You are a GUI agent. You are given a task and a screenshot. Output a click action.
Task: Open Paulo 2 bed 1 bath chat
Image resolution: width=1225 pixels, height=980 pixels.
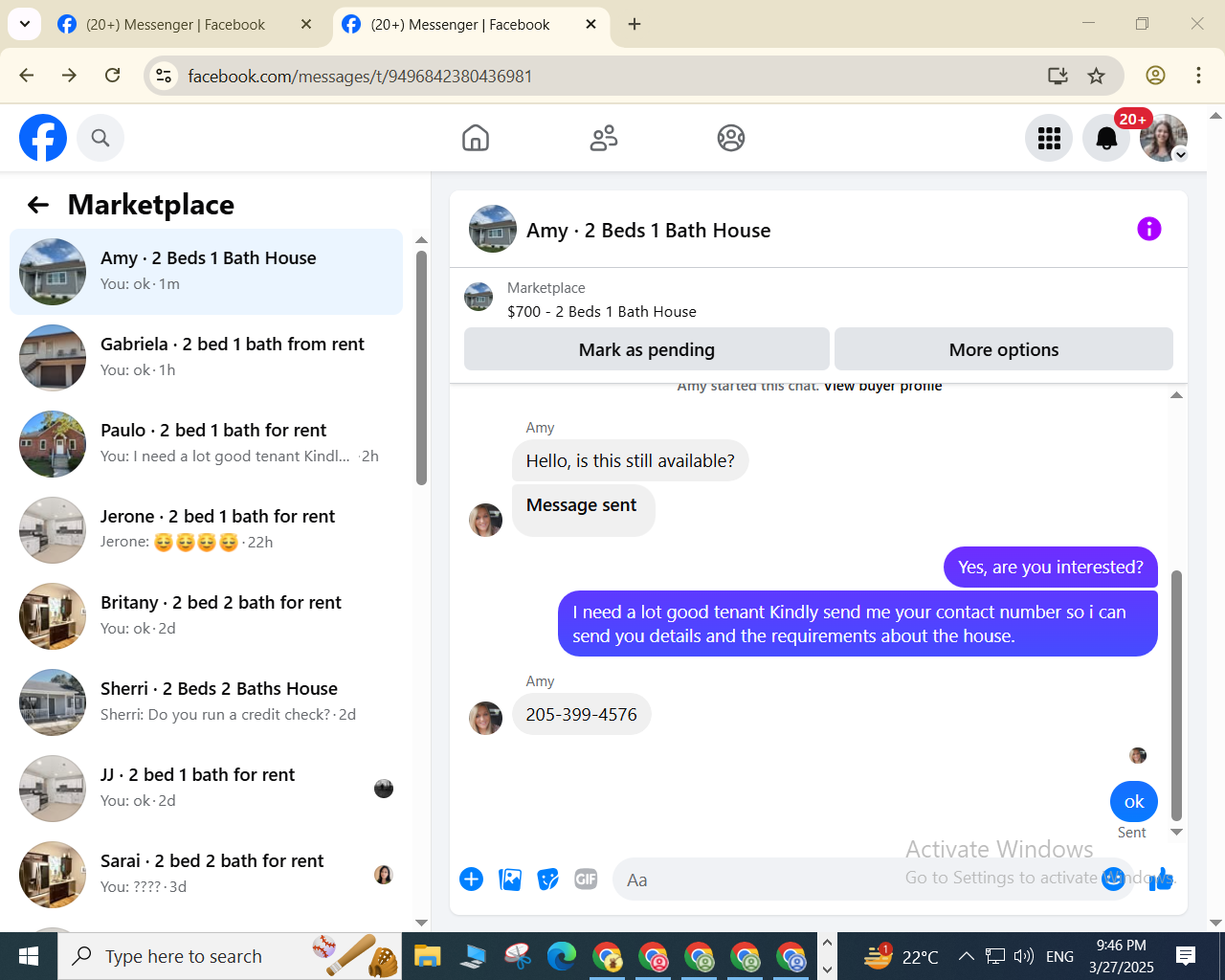pos(206,444)
